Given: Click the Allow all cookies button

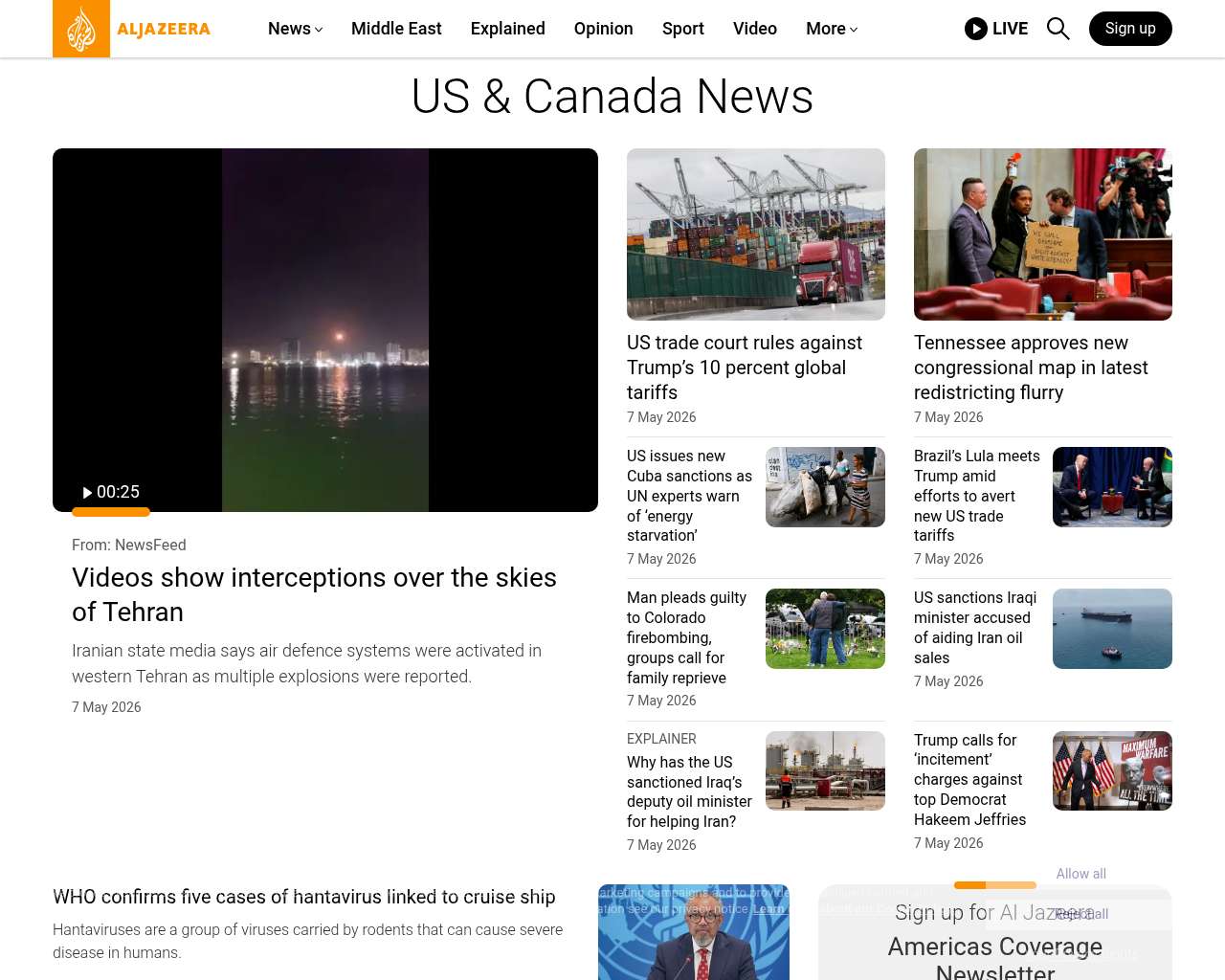Looking at the screenshot, I should click(x=1081, y=874).
